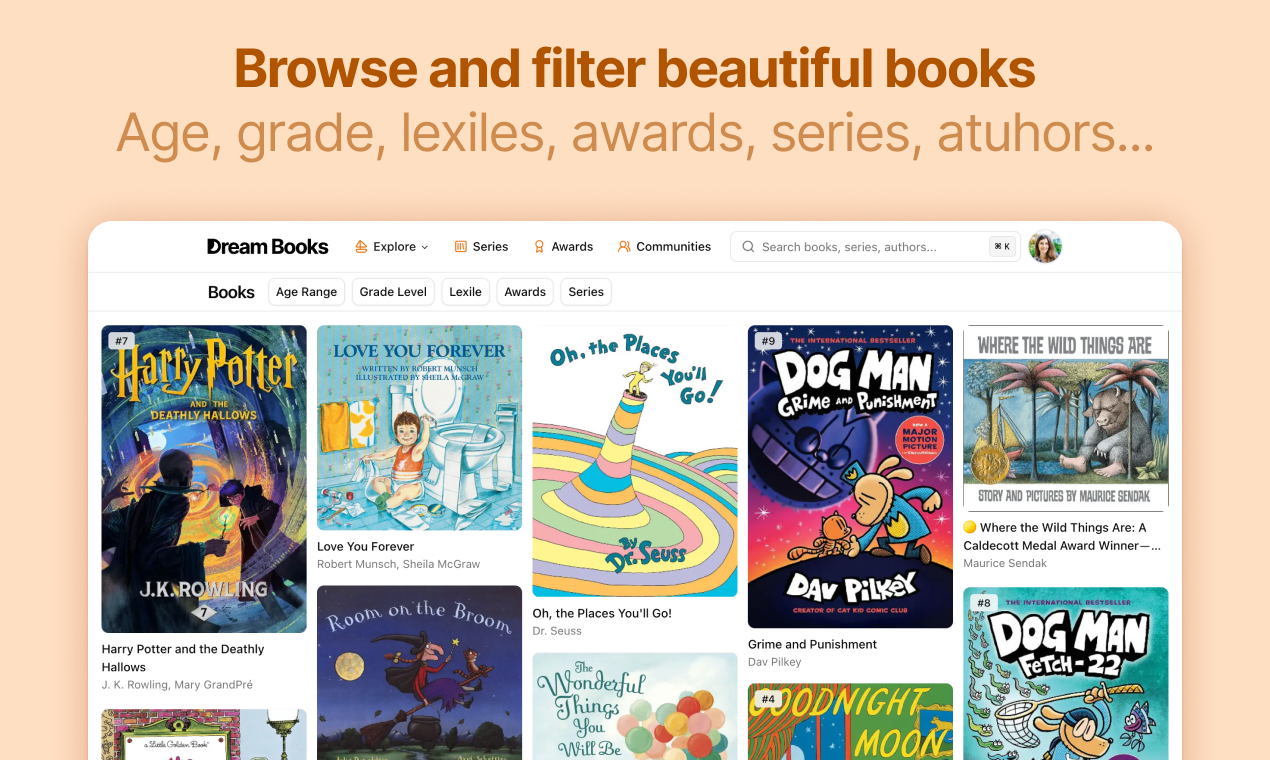Screen dimensions: 1270x760
Task: Click the Dream Books logo
Action: tap(267, 247)
